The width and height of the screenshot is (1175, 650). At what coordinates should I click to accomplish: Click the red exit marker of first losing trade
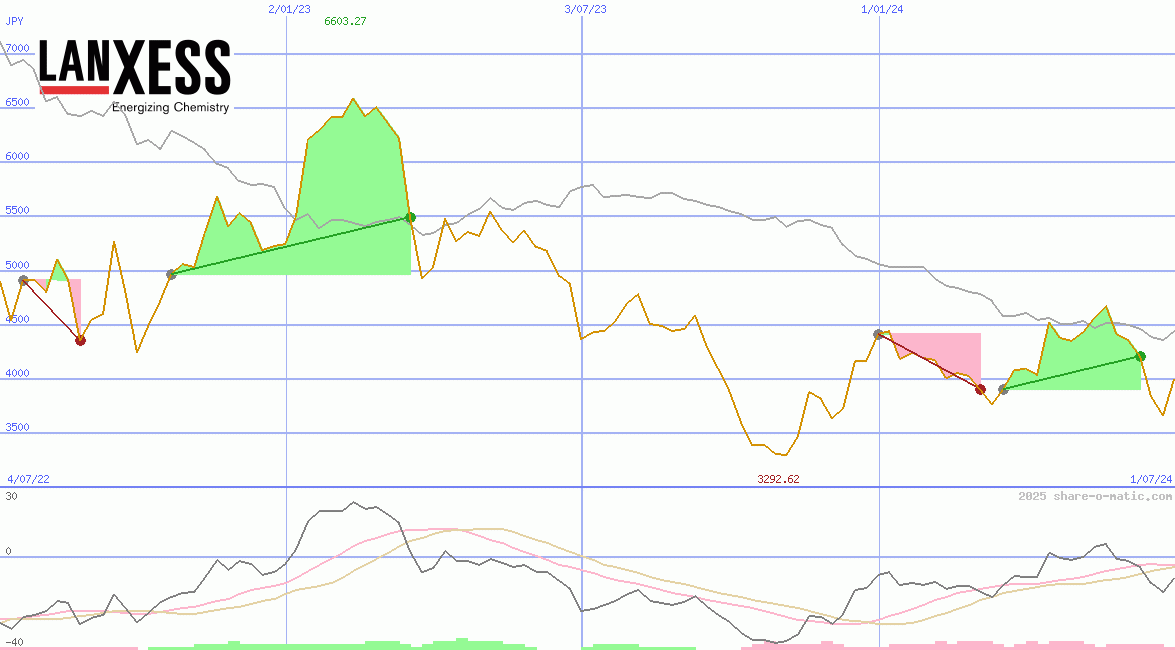[x=81, y=340]
